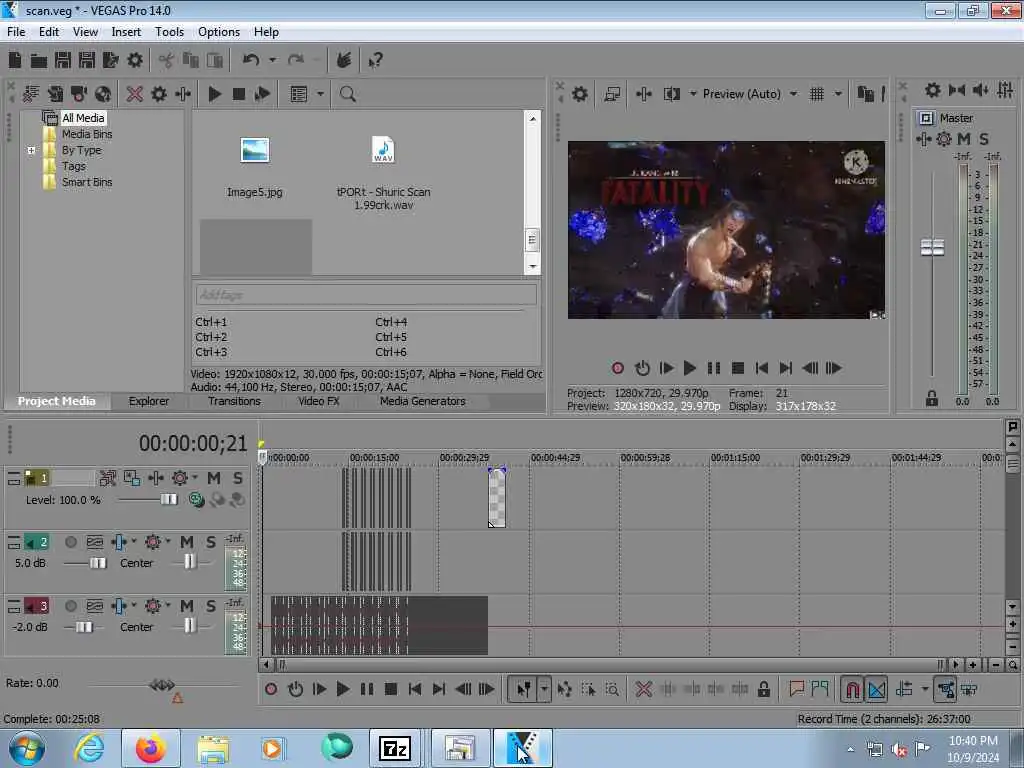Toggle split screen view in preview
Viewport: 1024px width, 768px height.
tap(671, 94)
